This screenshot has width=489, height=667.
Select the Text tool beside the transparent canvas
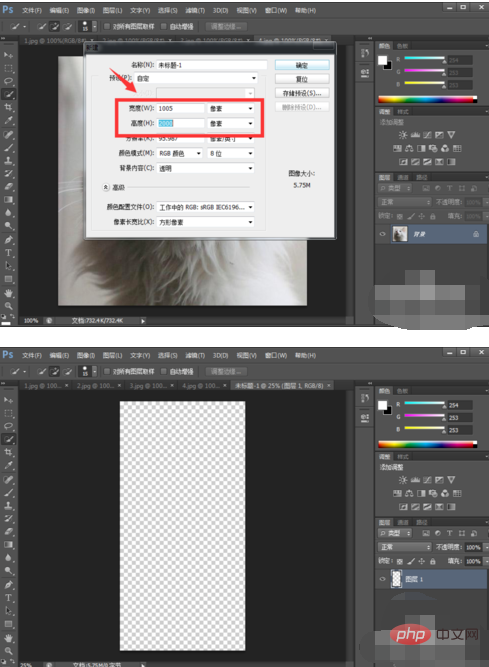[x=8, y=597]
